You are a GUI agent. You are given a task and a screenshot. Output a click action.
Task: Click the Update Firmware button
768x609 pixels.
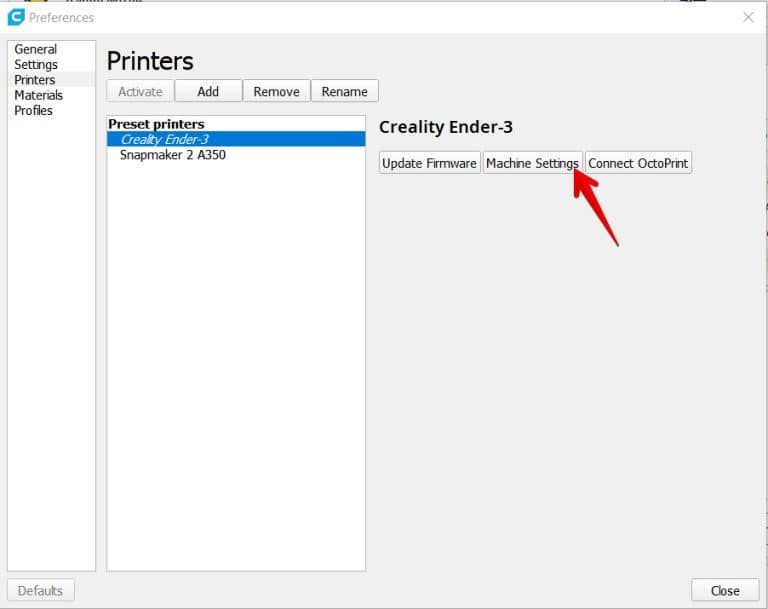429,163
